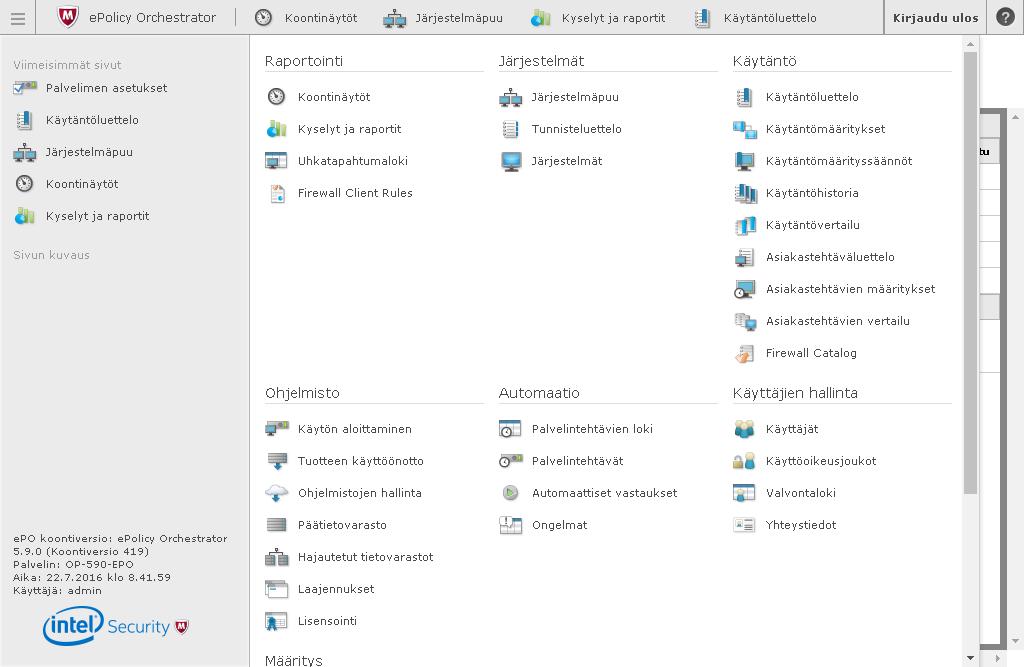Open Kyselyt ja raportit in recent pages

tap(97, 216)
